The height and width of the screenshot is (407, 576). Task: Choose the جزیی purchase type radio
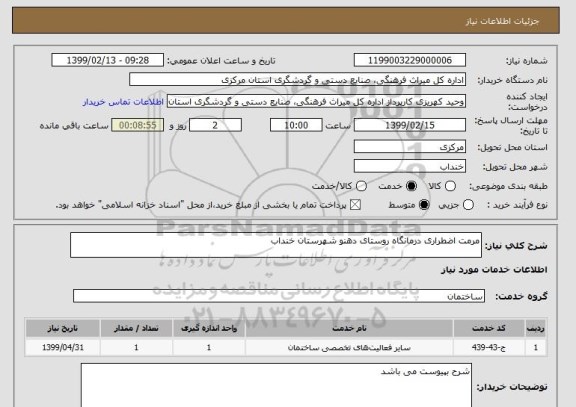tap(468, 205)
